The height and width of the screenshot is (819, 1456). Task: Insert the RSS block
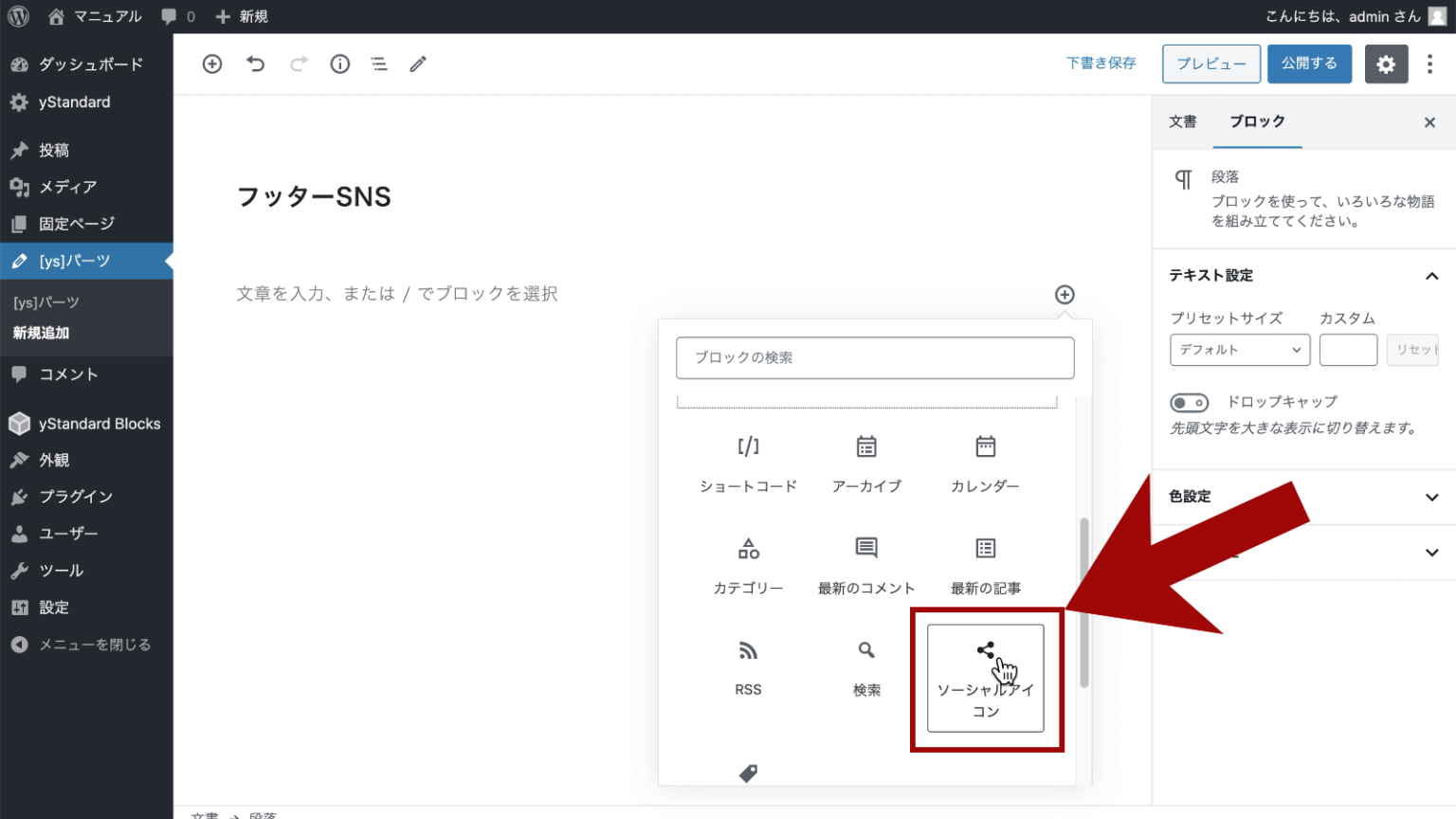pos(748,667)
